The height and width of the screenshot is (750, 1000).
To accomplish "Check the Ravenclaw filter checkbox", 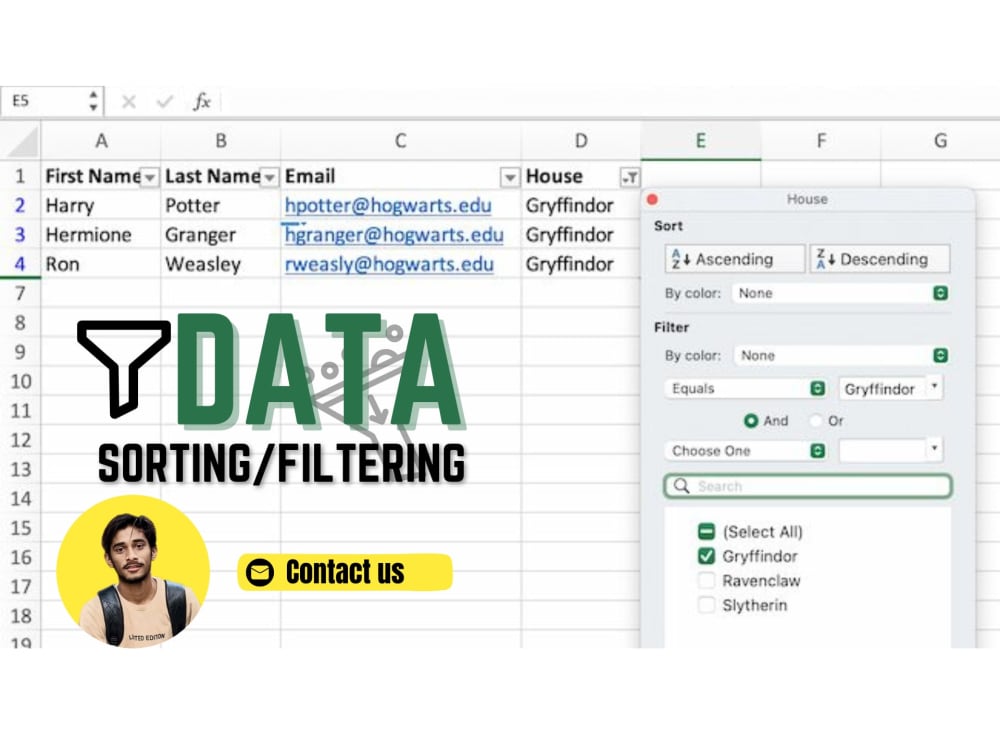I will coord(708,581).
